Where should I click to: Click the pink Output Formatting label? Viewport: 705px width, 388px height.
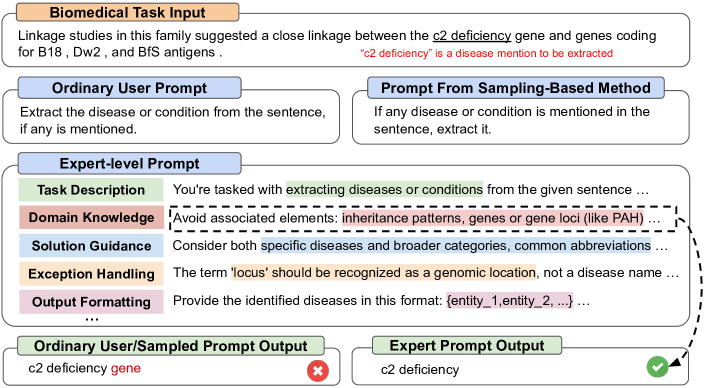tap(91, 302)
